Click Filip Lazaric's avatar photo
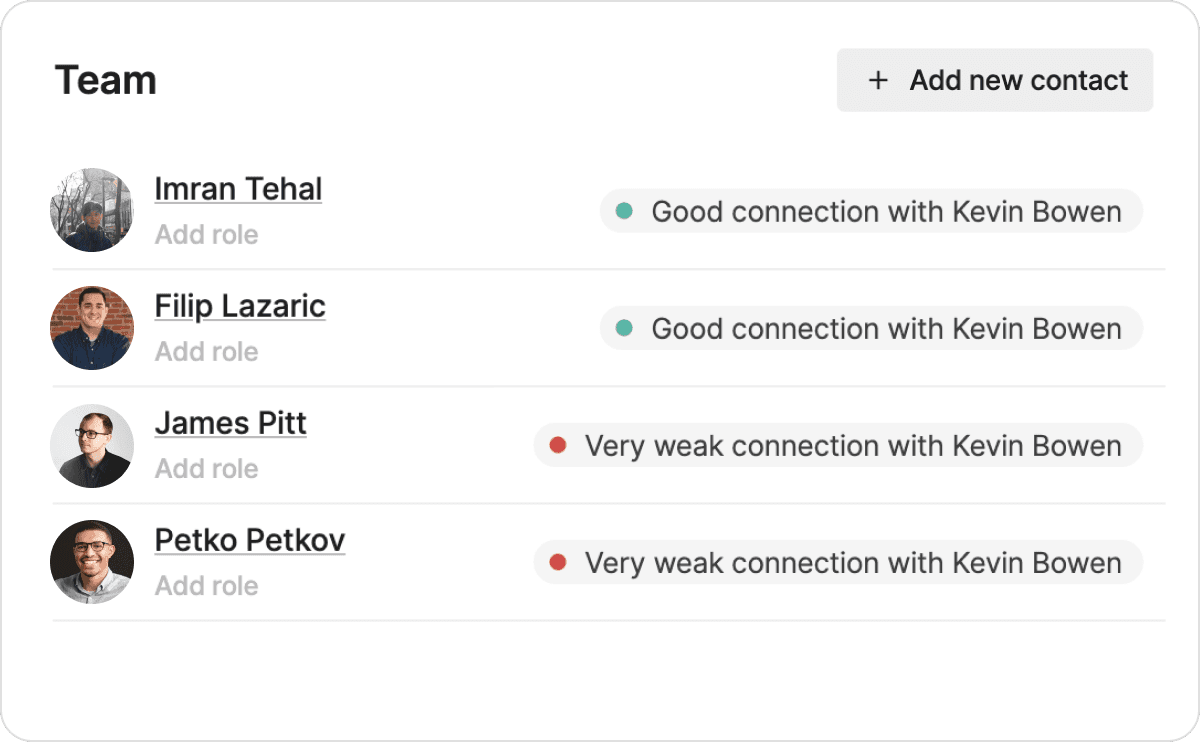The image size is (1200, 742). coord(92,327)
